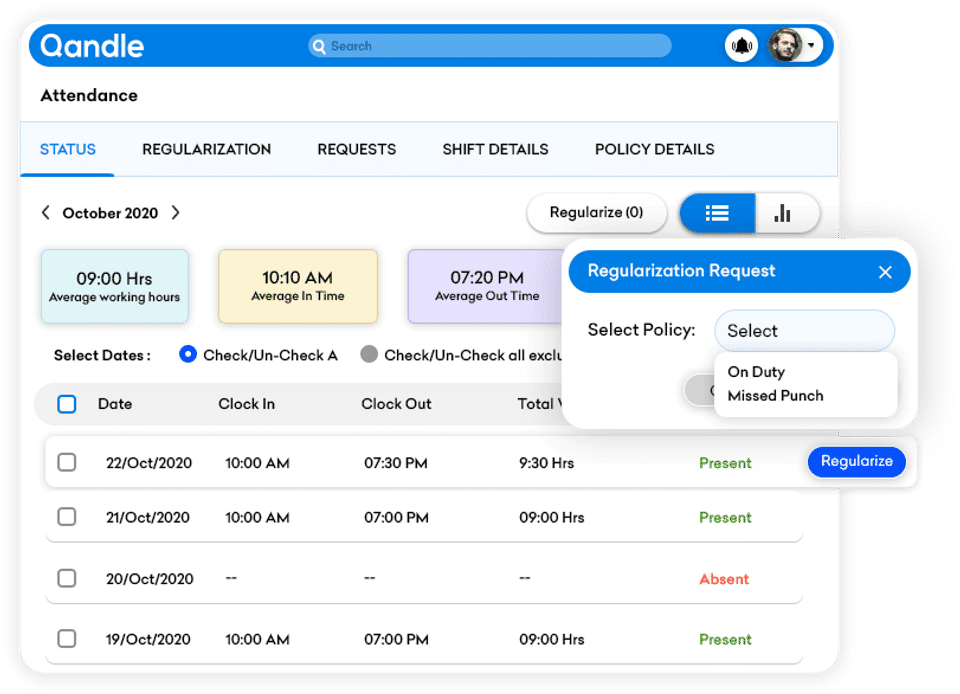Click the Clock Out column header
The width and height of the screenshot is (960, 694).
pos(396,404)
